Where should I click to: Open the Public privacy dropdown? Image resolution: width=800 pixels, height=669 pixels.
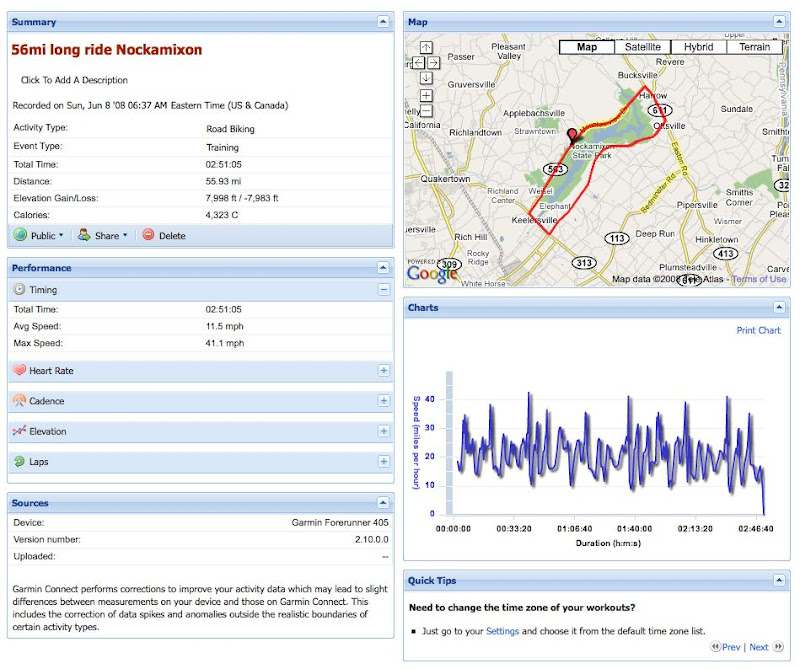(39, 236)
